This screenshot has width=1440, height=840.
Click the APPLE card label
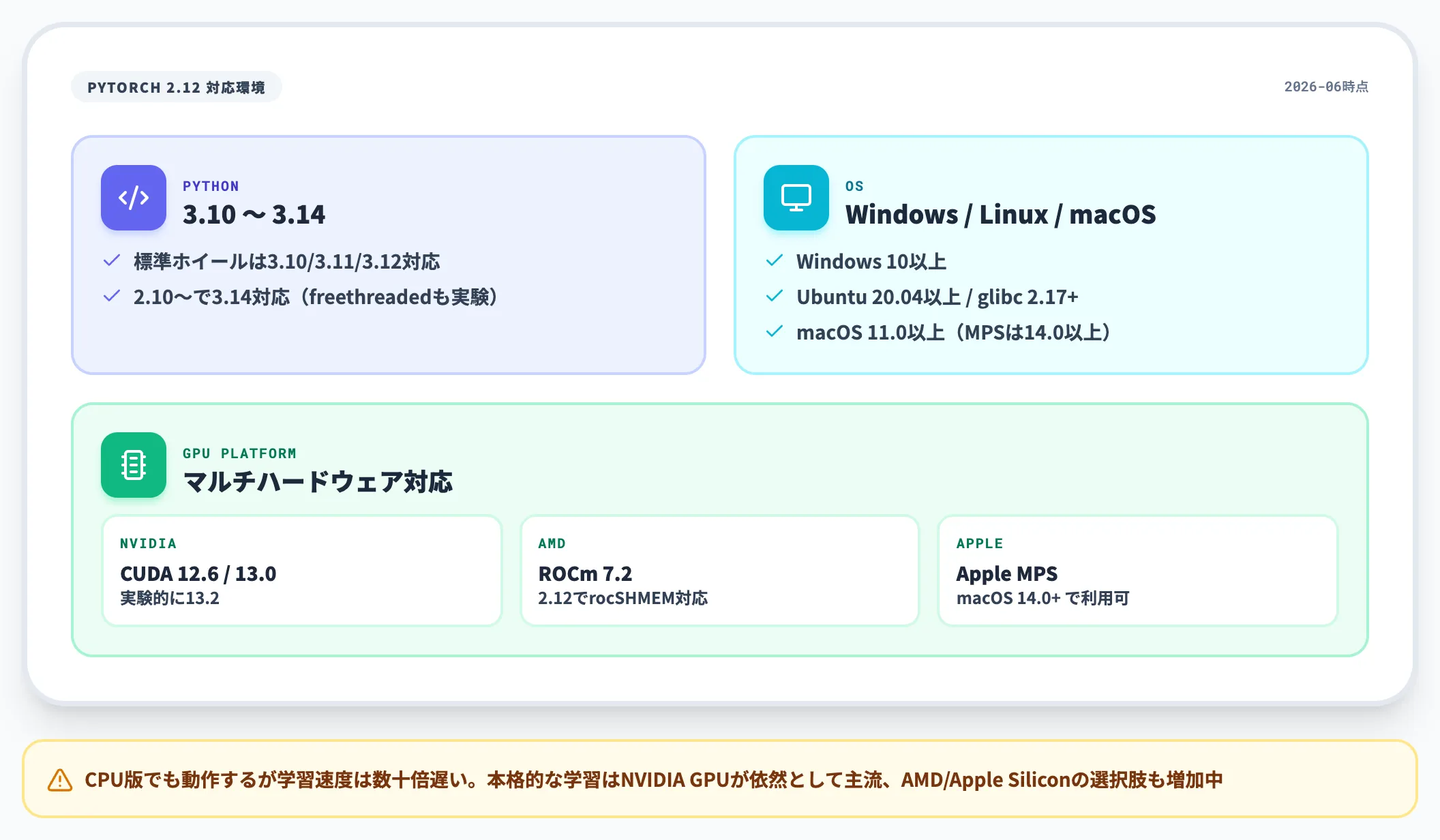979,543
